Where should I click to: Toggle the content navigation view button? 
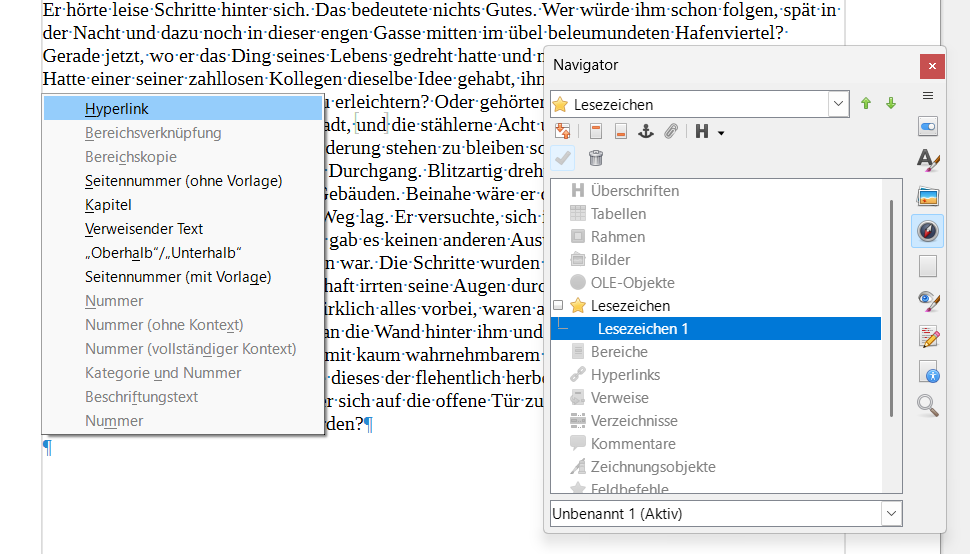tap(563, 131)
